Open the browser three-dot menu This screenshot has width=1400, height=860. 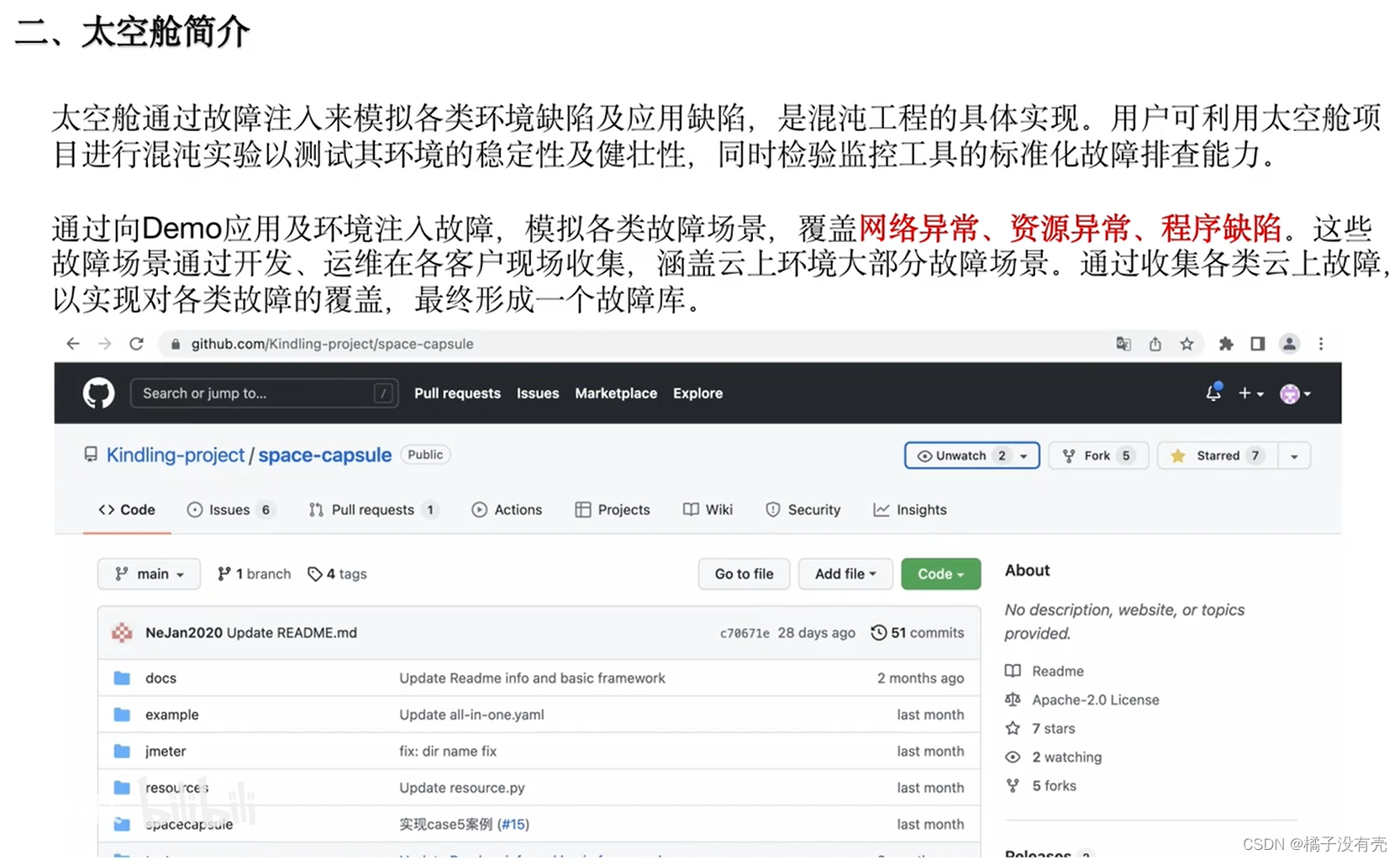1321,344
